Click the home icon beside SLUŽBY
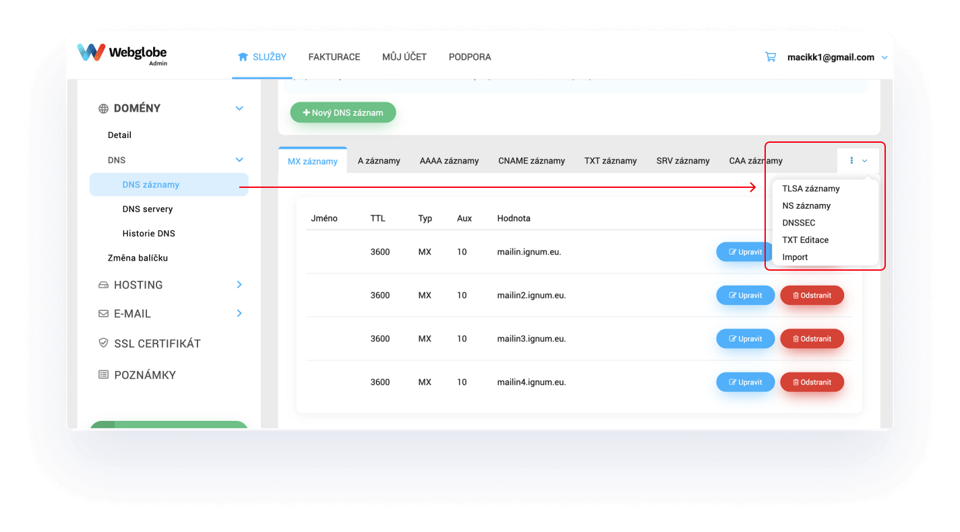Screen dimensions: 960x532 pos(243,57)
